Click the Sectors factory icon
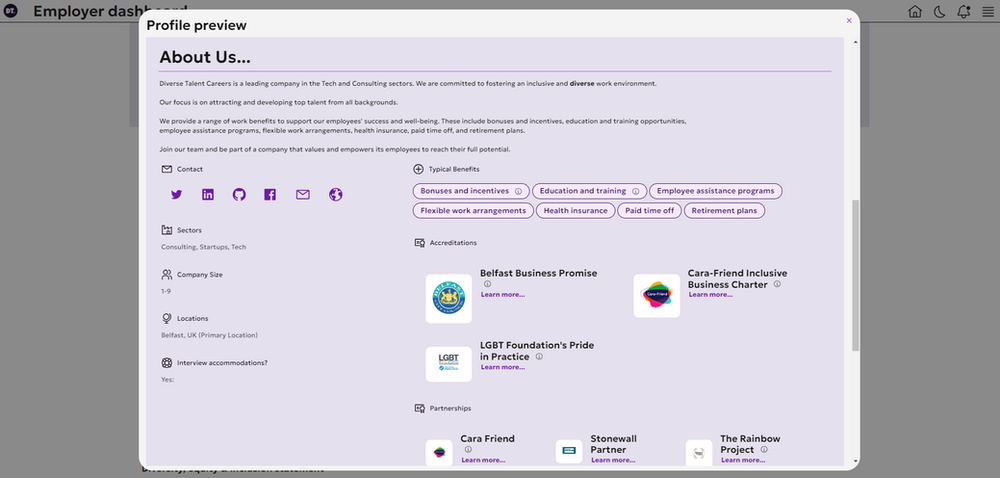This screenshot has height=478, width=1000. tap(167, 230)
